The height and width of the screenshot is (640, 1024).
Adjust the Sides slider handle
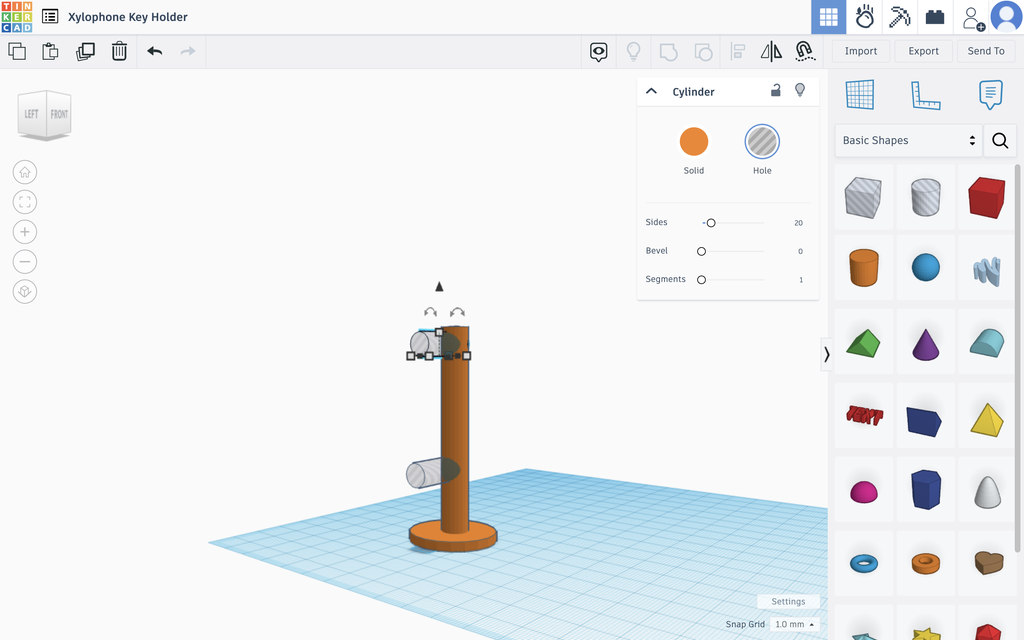click(711, 223)
